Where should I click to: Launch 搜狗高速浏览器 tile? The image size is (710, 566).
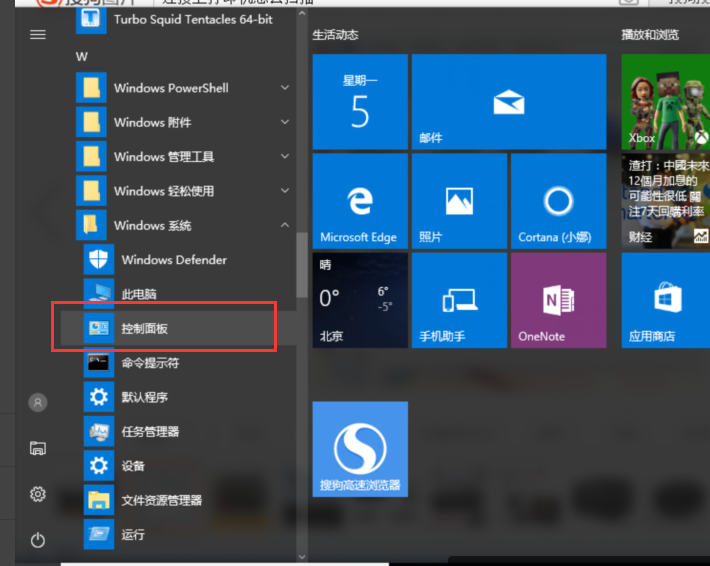pyautogui.click(x=360, y=449)
